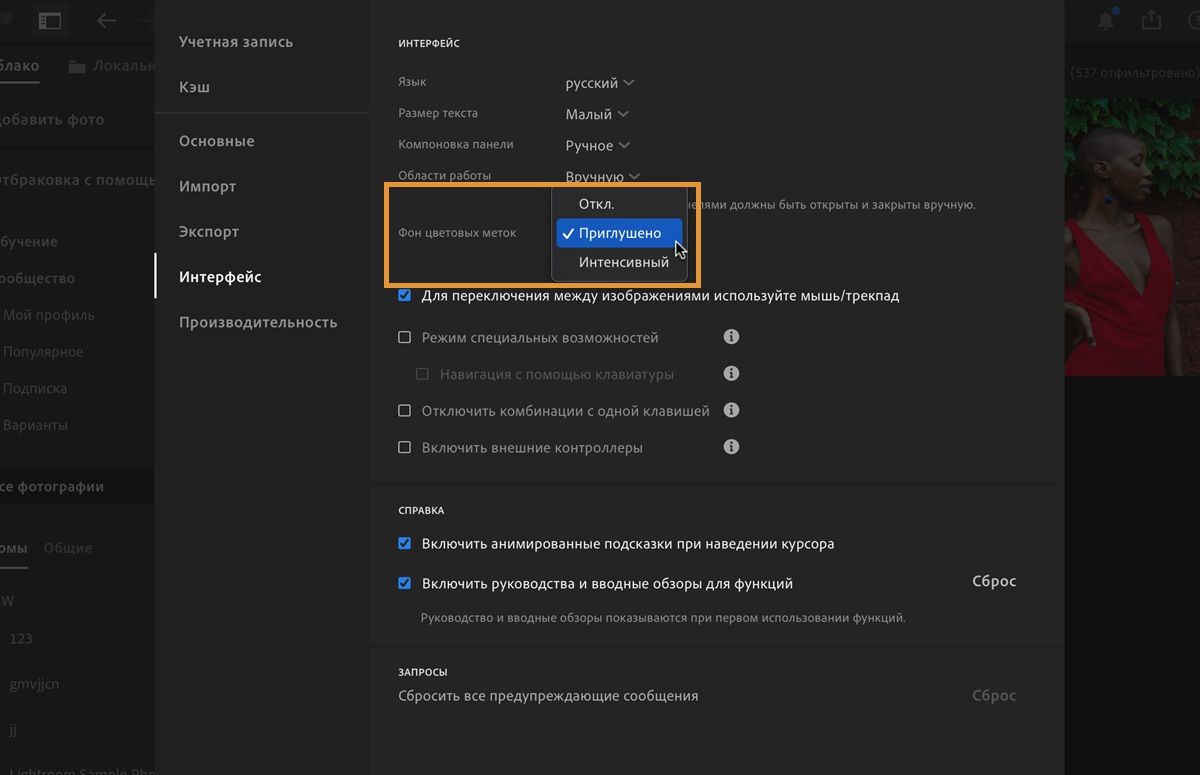
Task: Click the share icon in the top-right corner
Action: coord(1150,18)
